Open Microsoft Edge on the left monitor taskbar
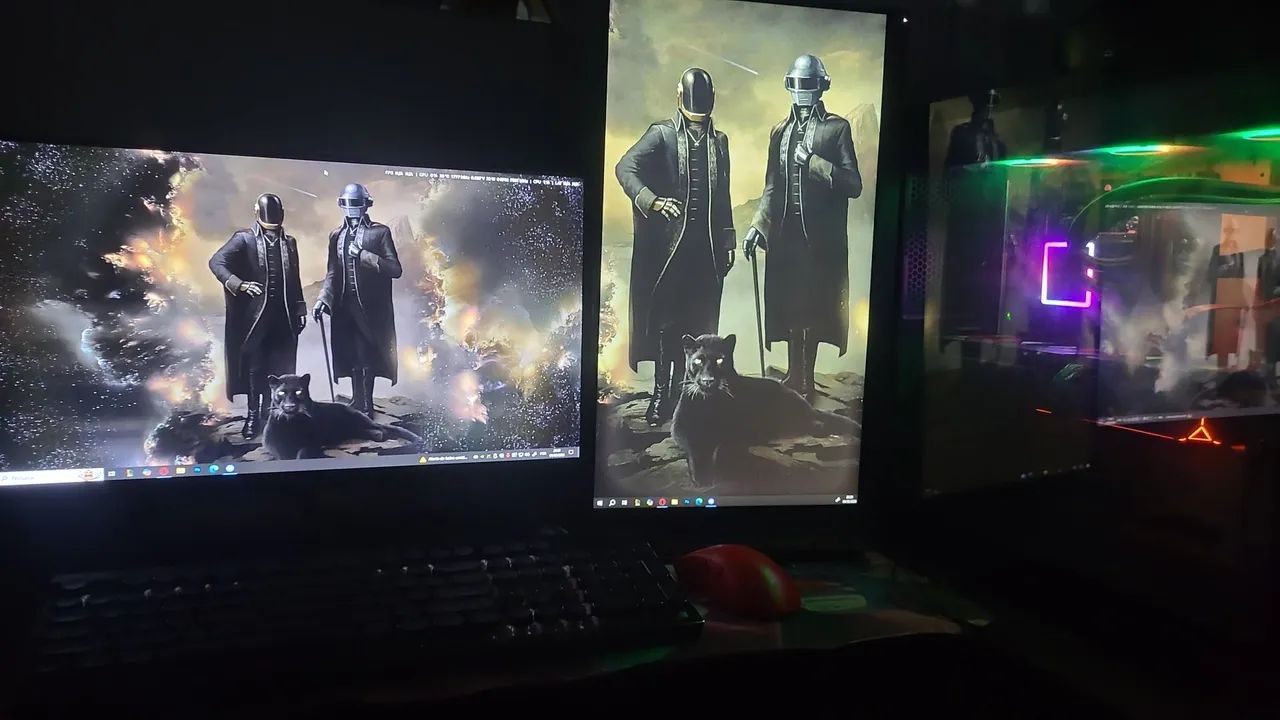The image size is (1280, 720). click(x=214, y=469)
